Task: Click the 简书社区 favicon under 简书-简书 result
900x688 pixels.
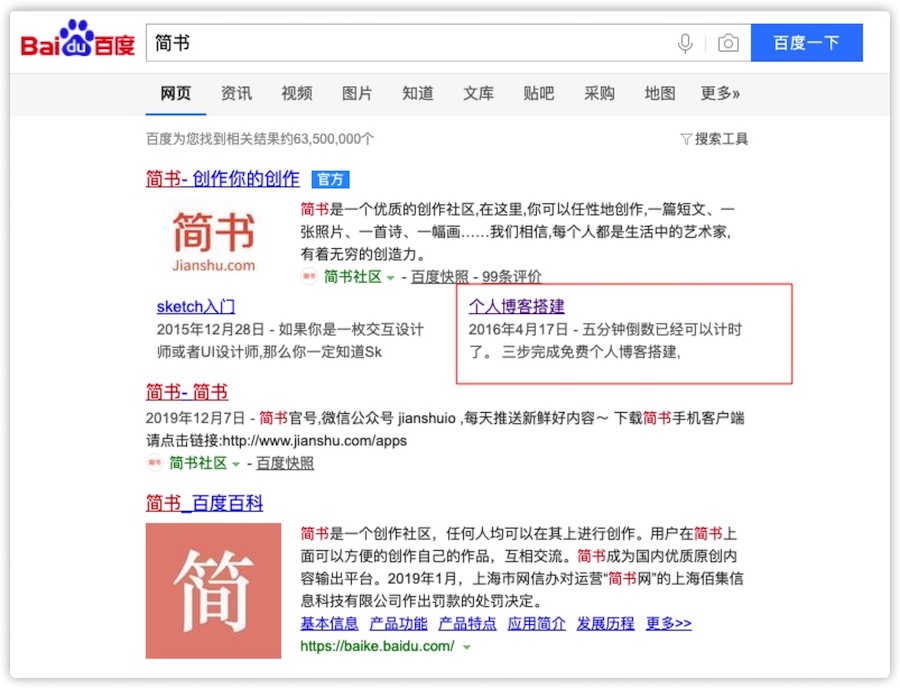Action: [x=154, y=462]
